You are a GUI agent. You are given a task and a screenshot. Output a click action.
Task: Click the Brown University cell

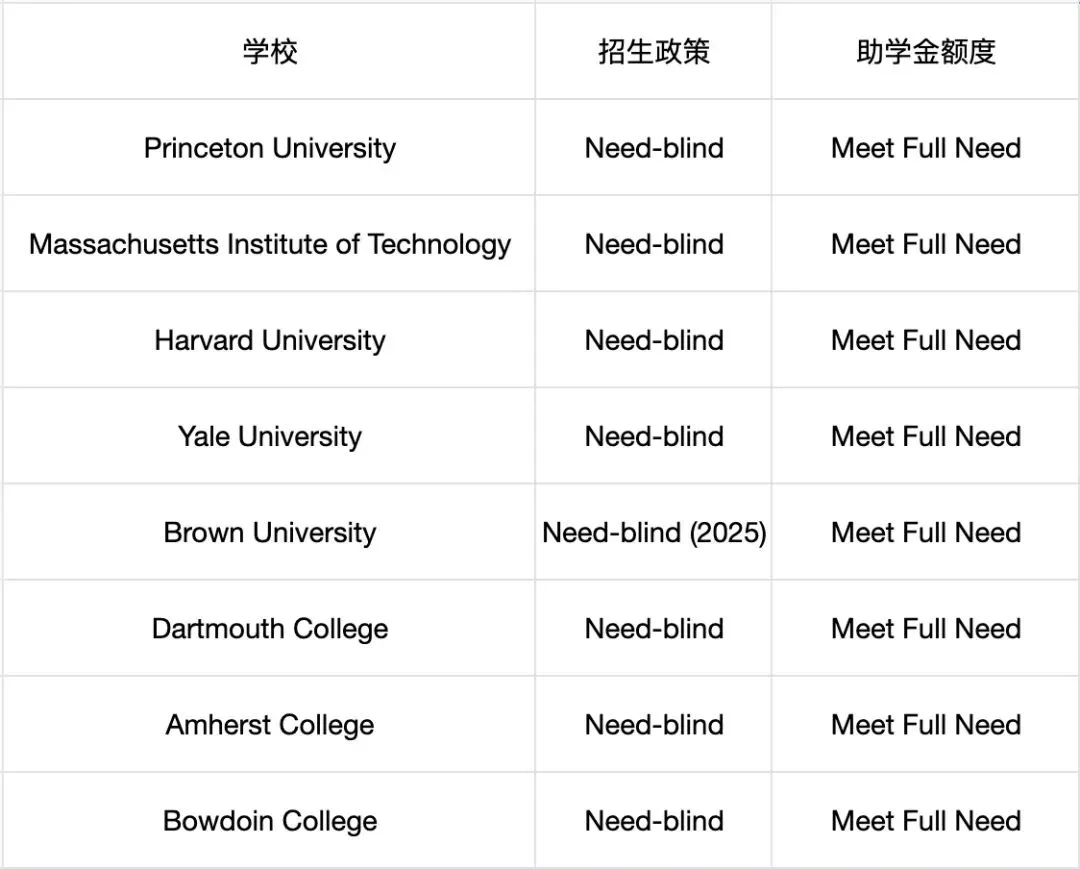(x=270, y=532)
